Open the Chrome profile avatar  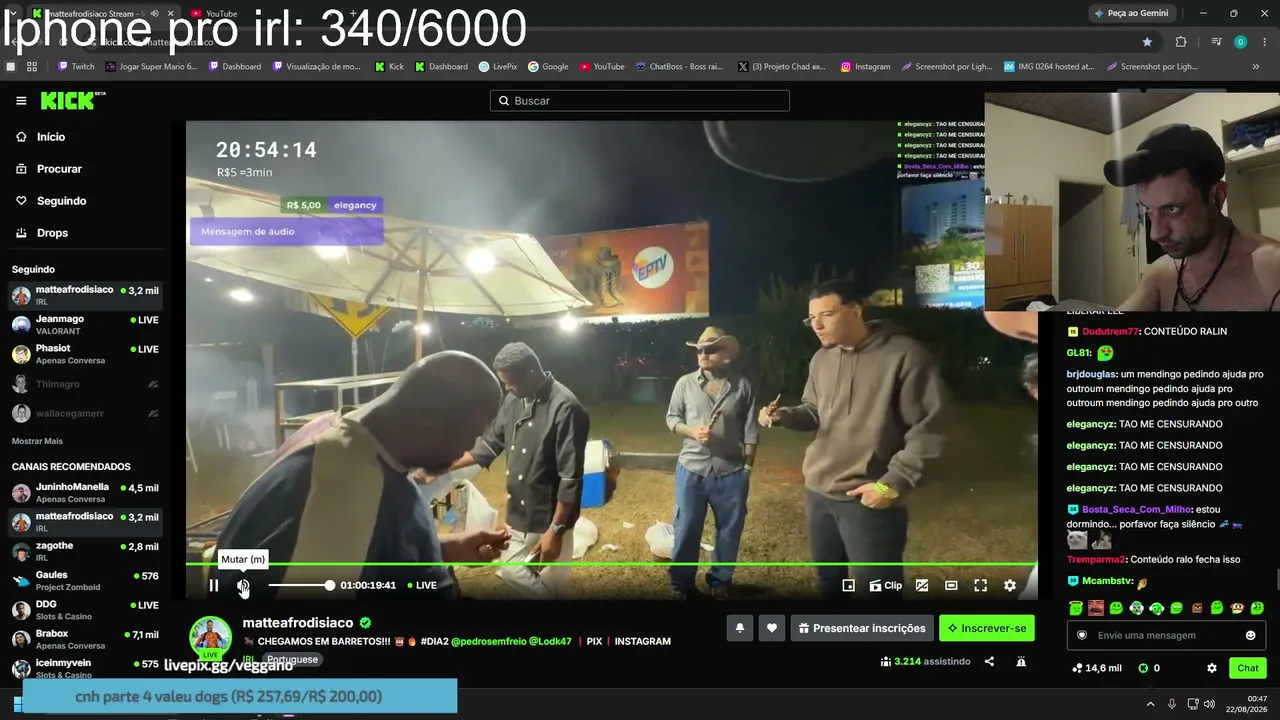pos(1240,42)
